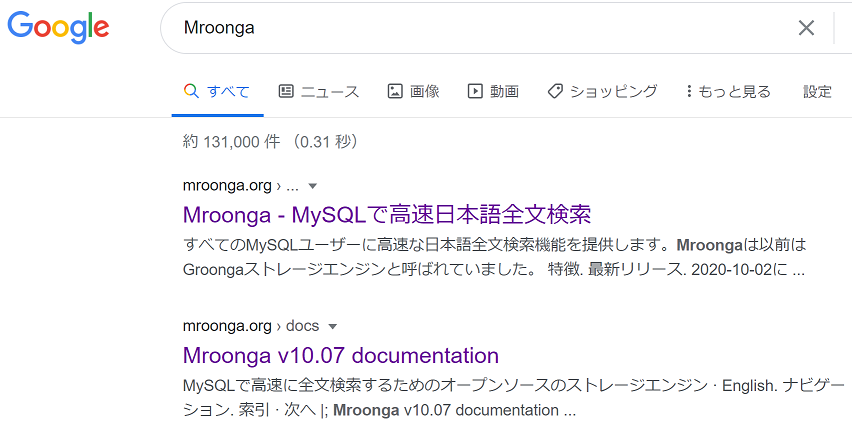Open Mroonga - MySQLで高速日本語全文検索 result
This screenshot has height=431, width=852.
point(387,215)
